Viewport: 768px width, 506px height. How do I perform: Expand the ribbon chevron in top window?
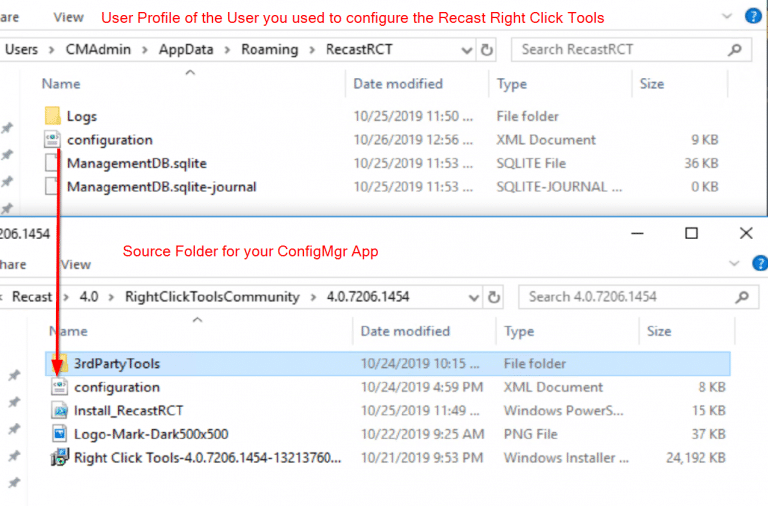[728, 17]
